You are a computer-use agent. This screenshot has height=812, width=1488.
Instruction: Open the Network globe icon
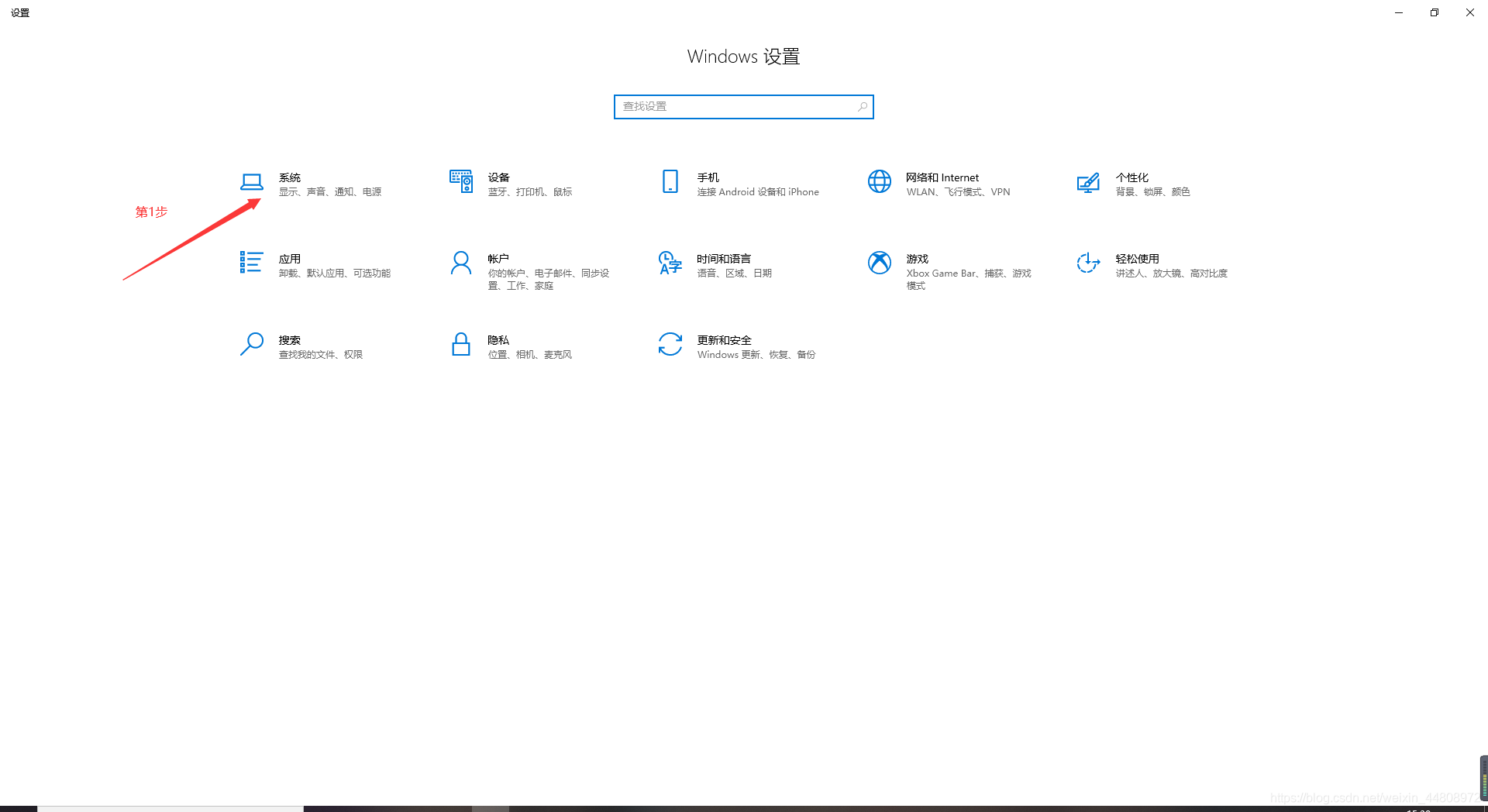click(x=880, y=182)
